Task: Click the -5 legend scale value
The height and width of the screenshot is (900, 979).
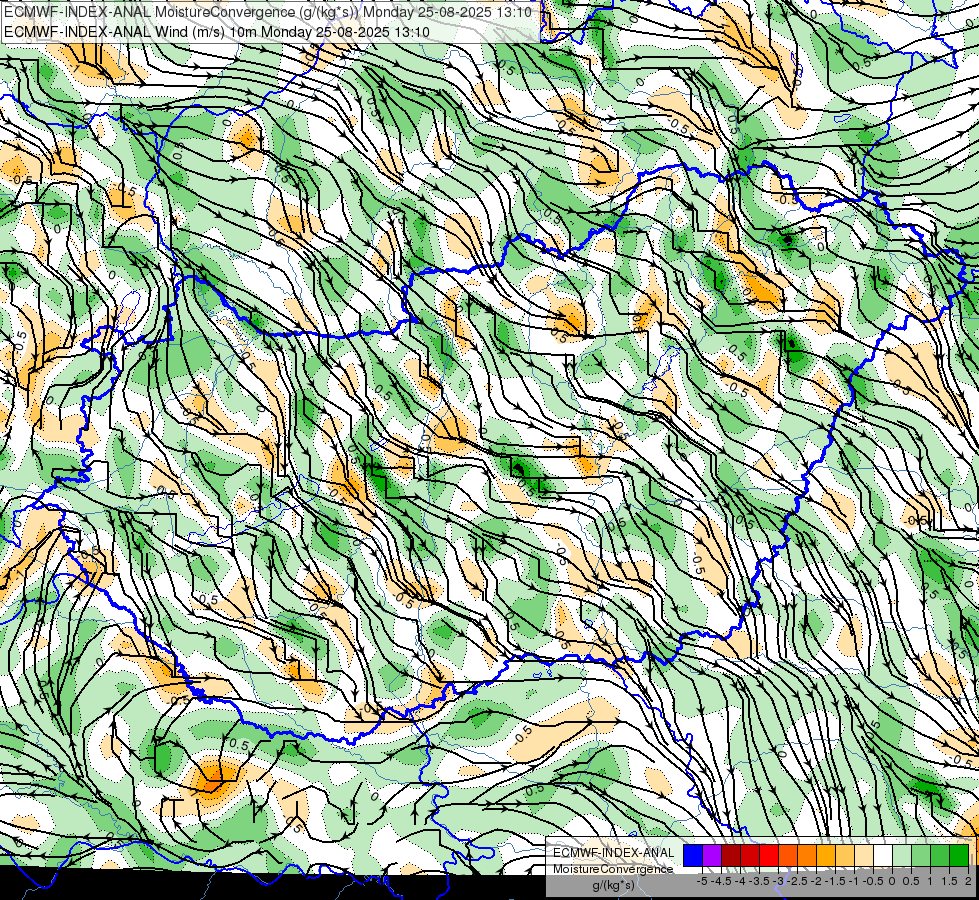Action: [x=702, y=881]
